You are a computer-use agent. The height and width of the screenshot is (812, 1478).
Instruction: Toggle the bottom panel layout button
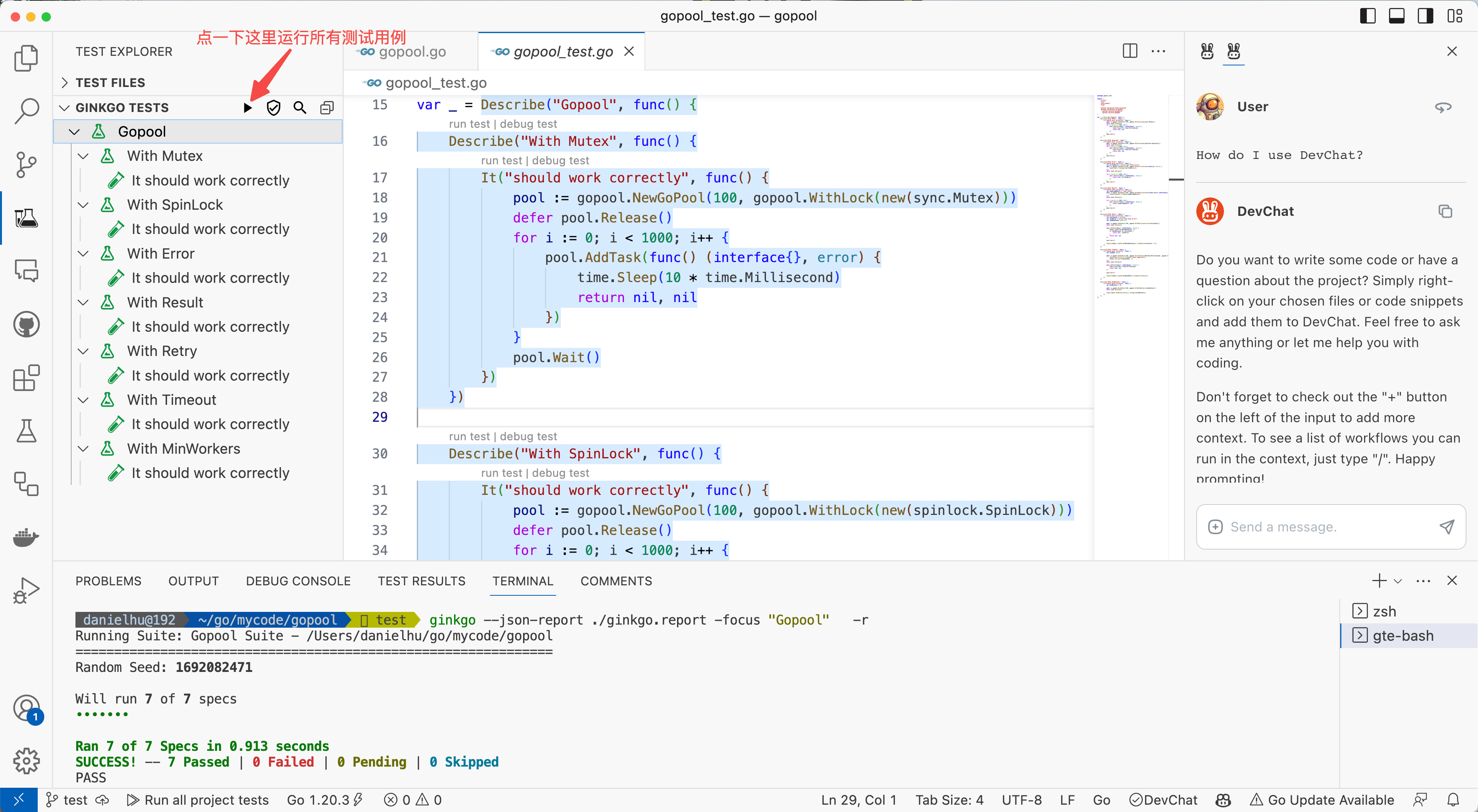(1396, 16)
